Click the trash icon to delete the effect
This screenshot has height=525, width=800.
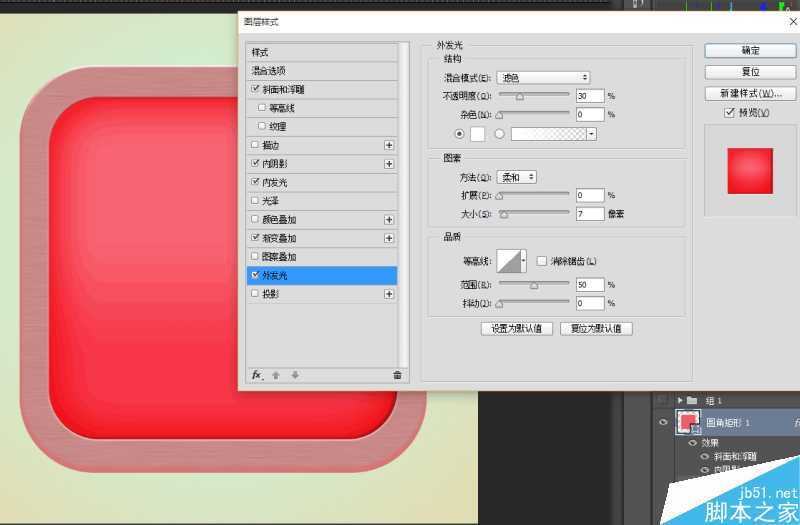[x=397, y=375]
